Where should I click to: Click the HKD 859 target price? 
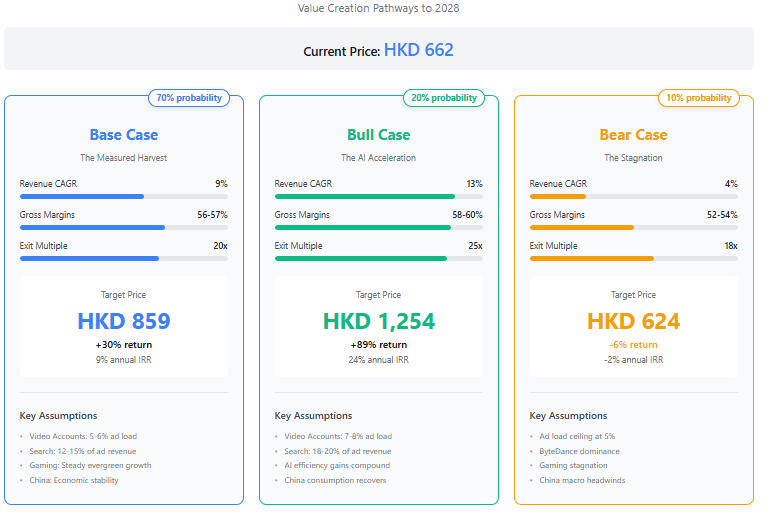click(x=124, y=321)
